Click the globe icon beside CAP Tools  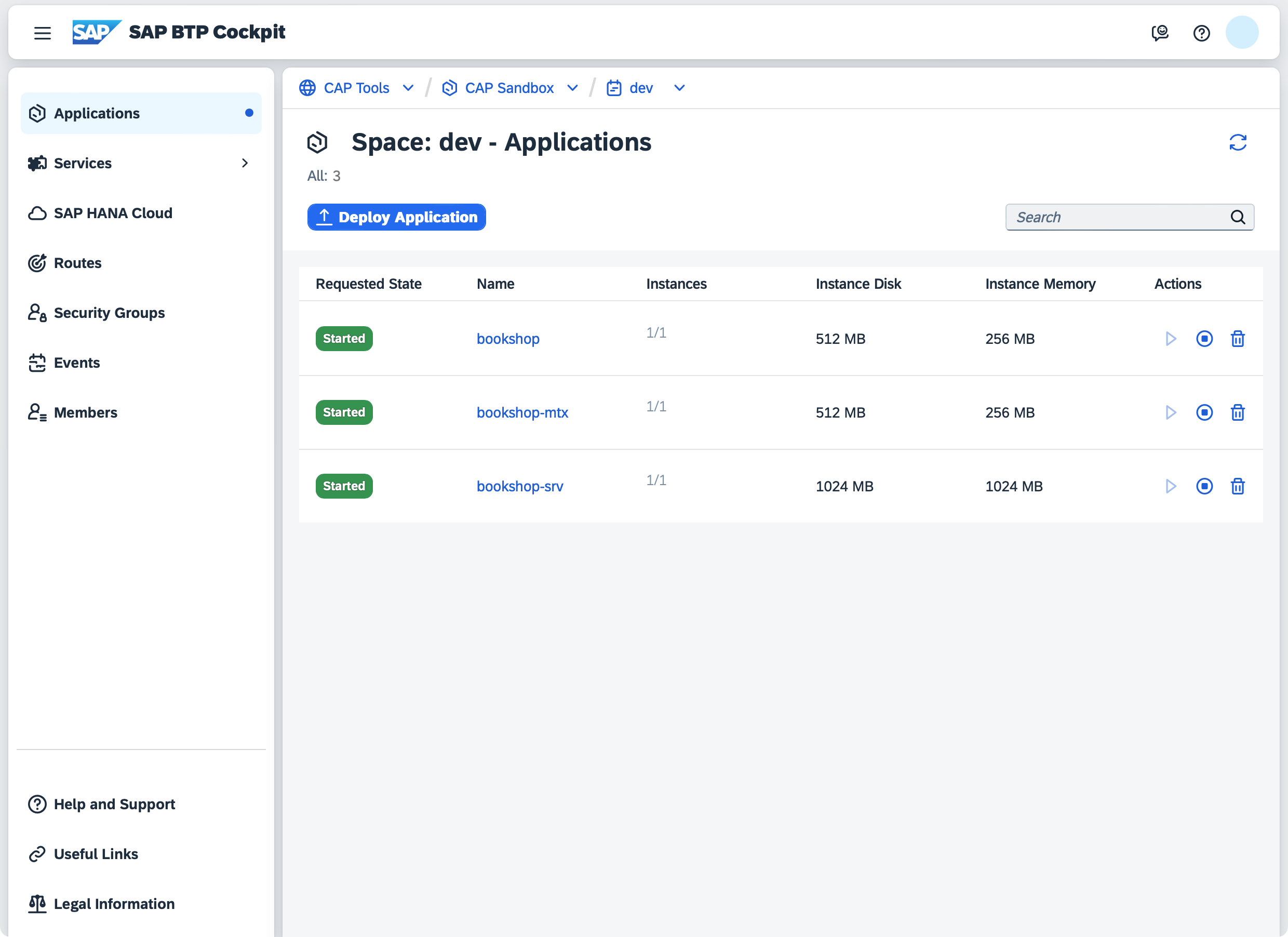click(307, 88)
